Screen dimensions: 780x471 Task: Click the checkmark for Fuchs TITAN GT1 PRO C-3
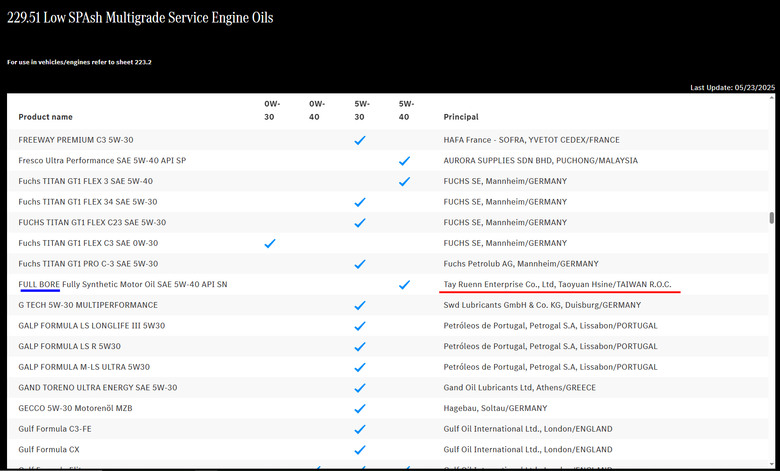[360, 264]
